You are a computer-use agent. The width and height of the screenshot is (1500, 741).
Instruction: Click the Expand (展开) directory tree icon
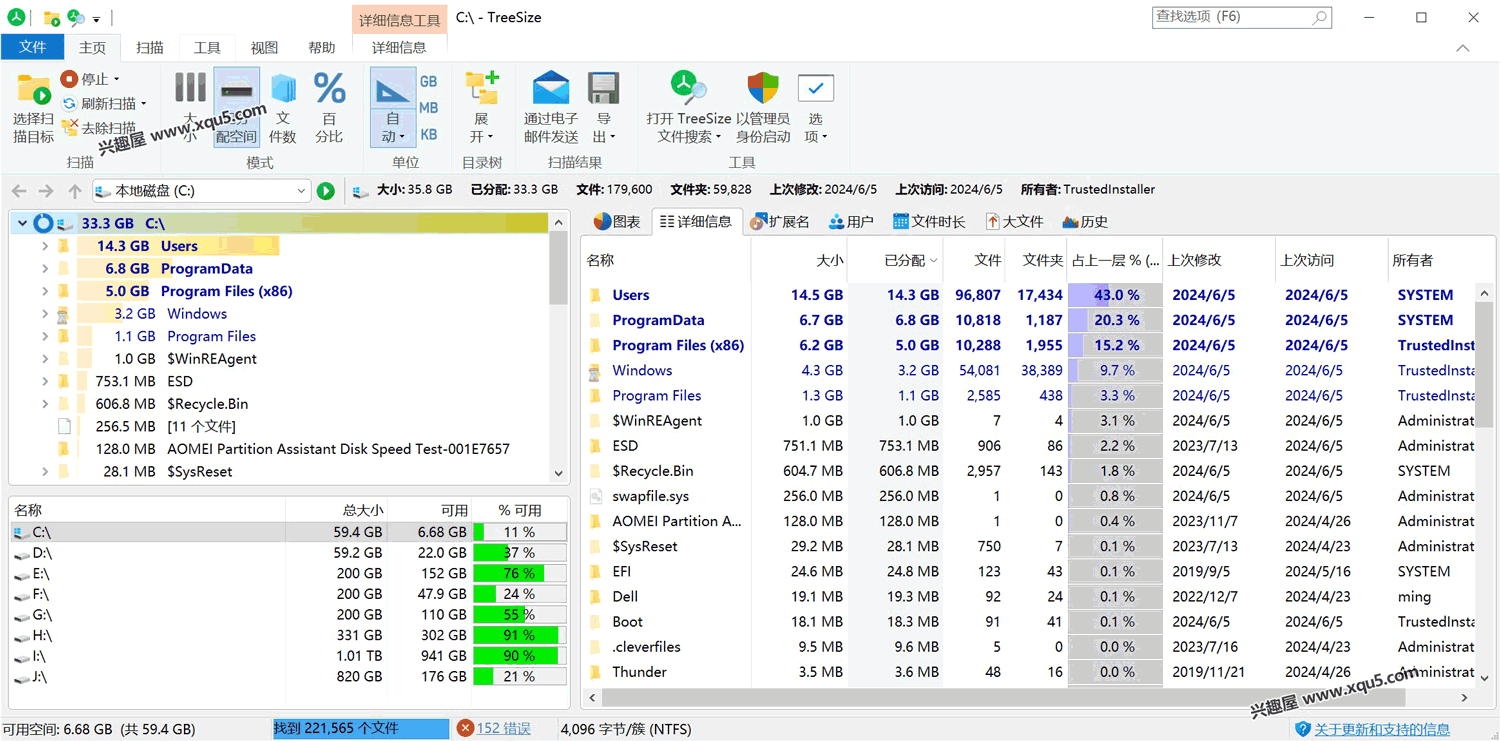(482, 89)
